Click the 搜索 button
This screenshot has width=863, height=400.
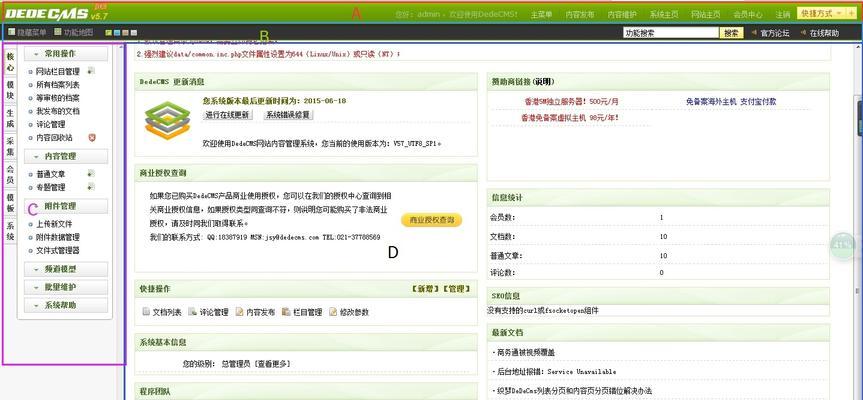point(731,33)
